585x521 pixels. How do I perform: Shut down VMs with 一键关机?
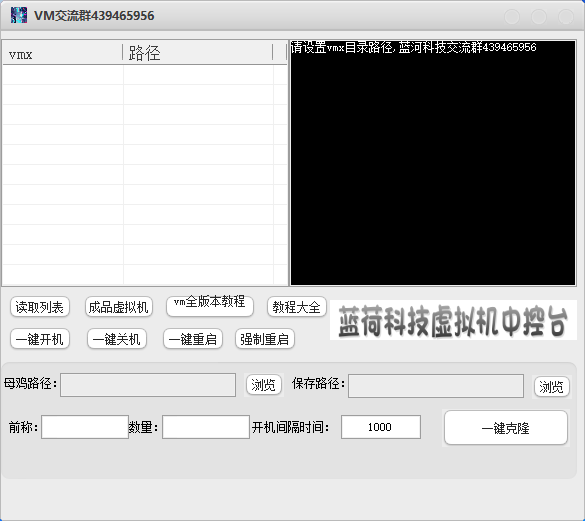117,339
